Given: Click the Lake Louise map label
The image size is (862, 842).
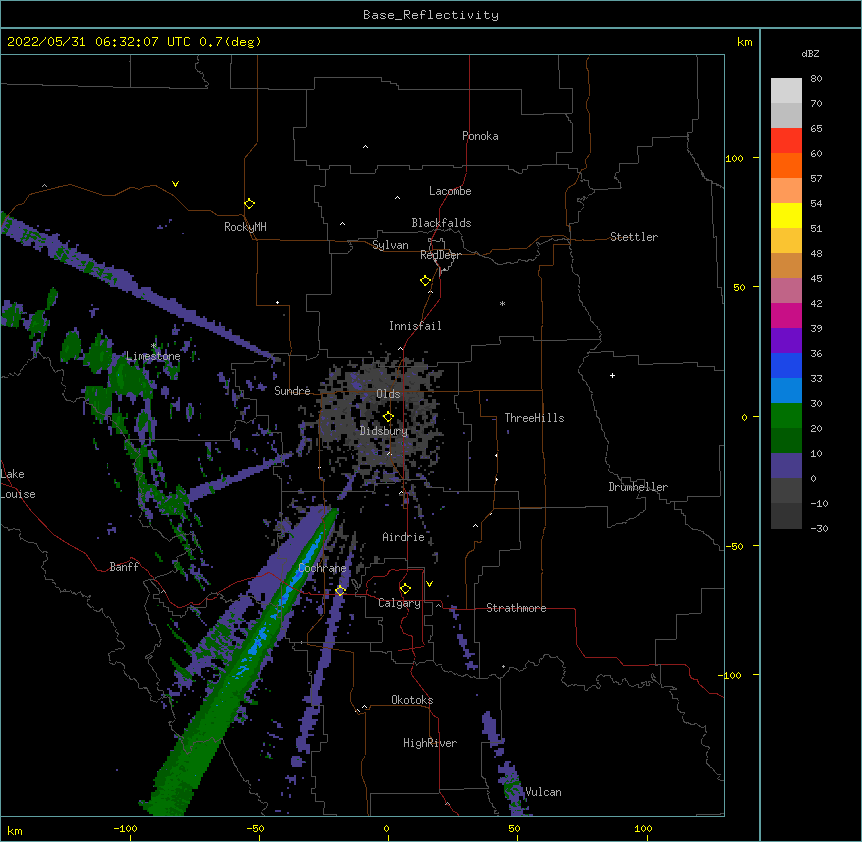Looking at the screenshot, I should 18,484.
